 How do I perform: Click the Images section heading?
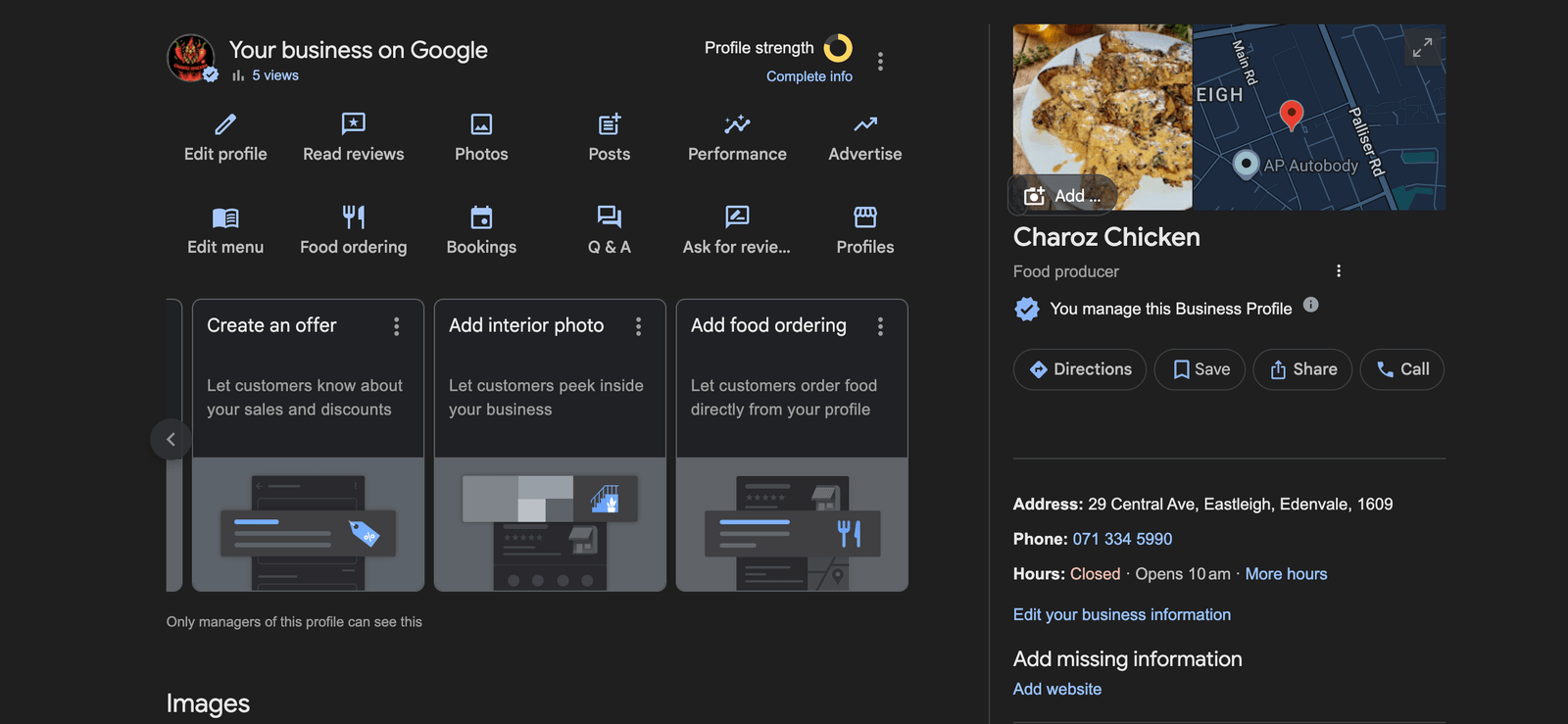point(208,703)
